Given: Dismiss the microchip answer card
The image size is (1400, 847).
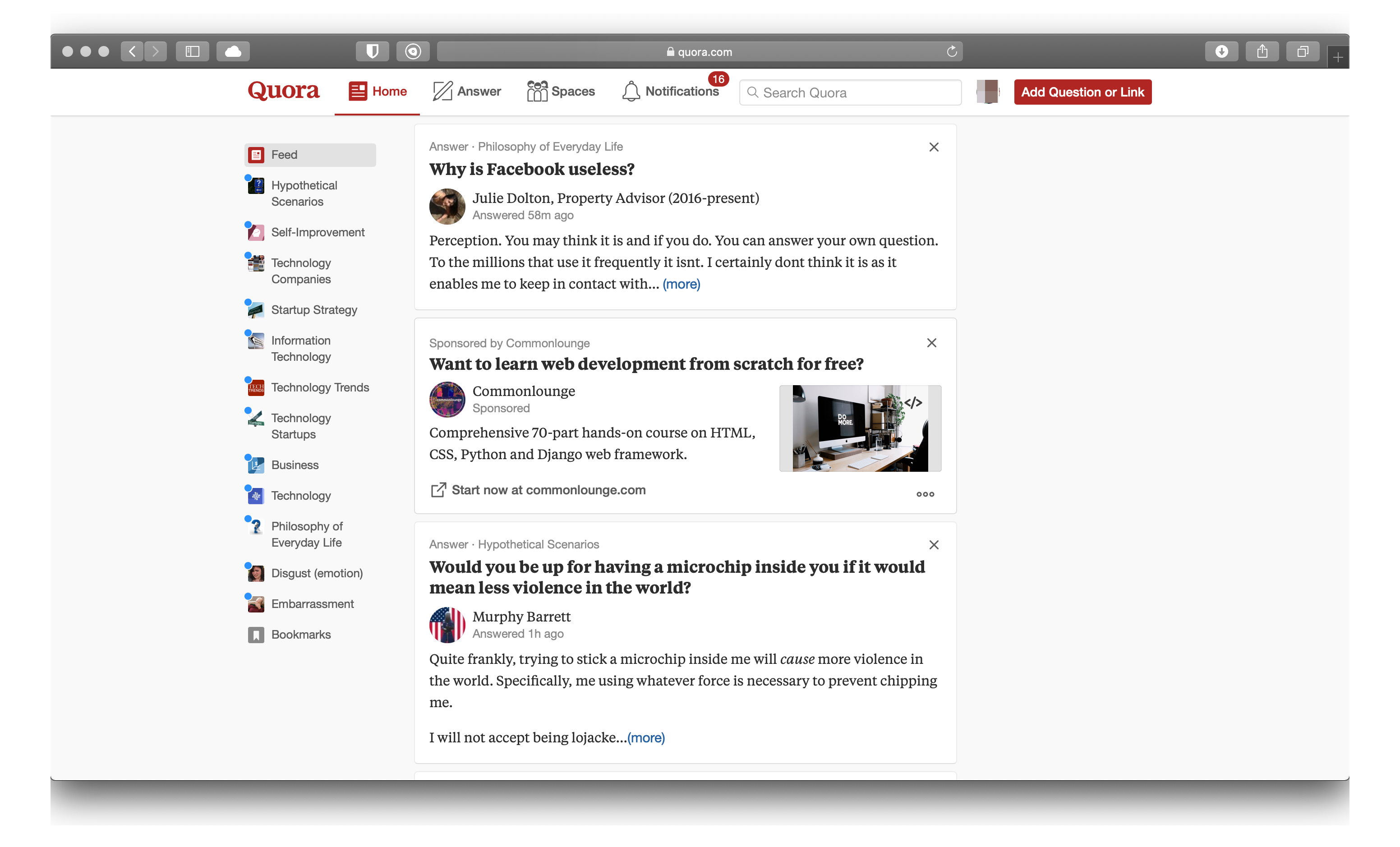Looking at the screenshot, I should click(934, 545).
